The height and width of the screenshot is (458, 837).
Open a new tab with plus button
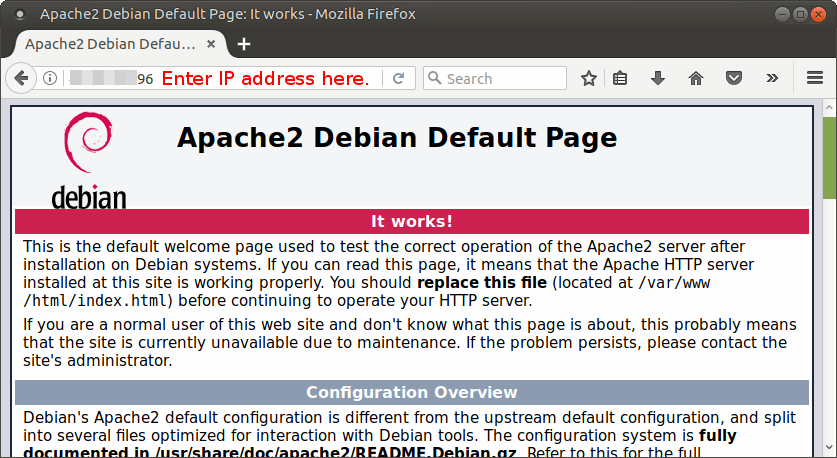244,44
